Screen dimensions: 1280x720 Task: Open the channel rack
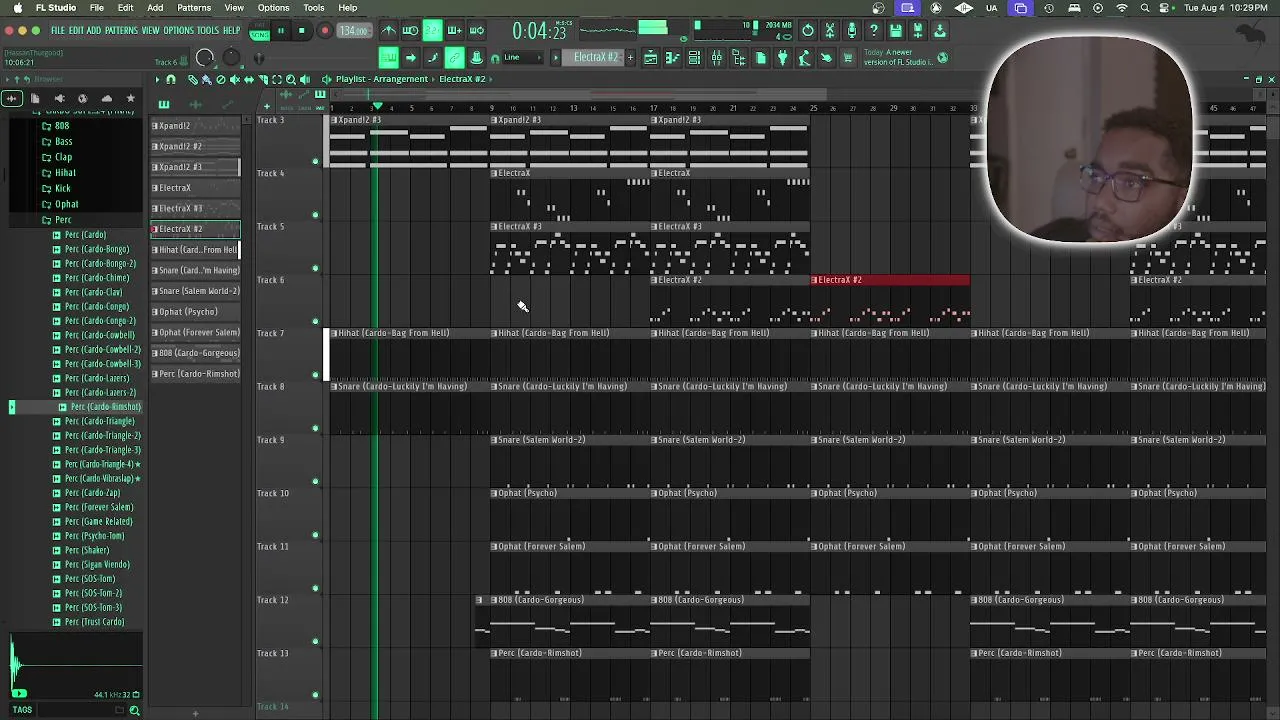[x=694, y=58]
